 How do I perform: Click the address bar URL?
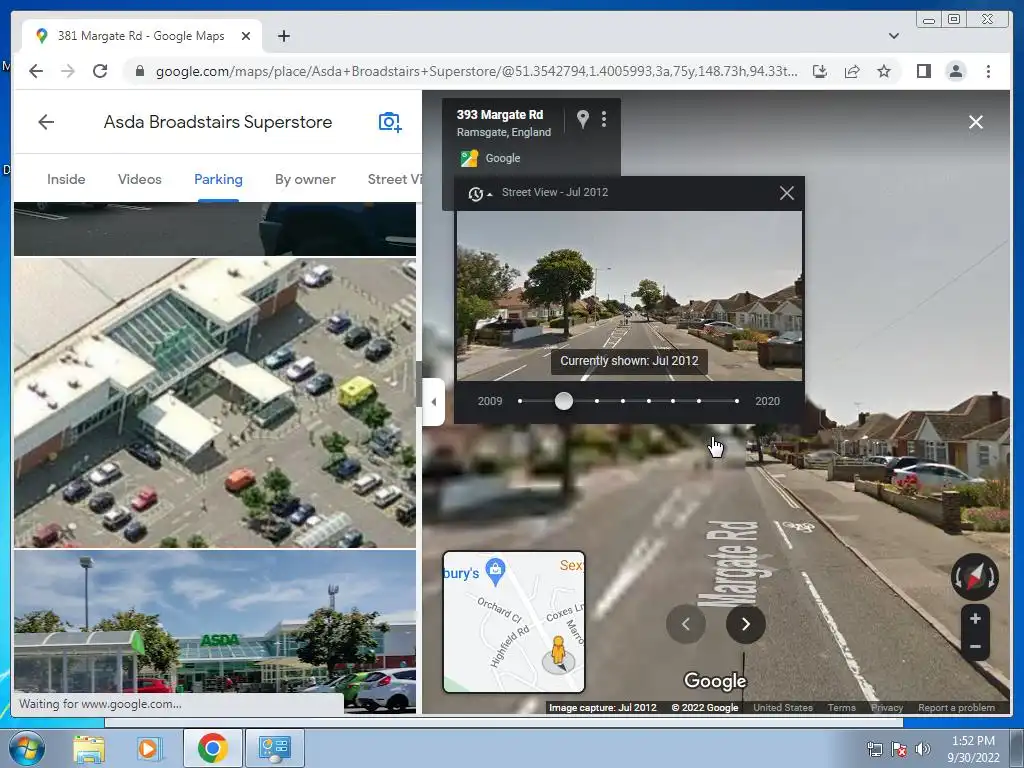point(476,71)
